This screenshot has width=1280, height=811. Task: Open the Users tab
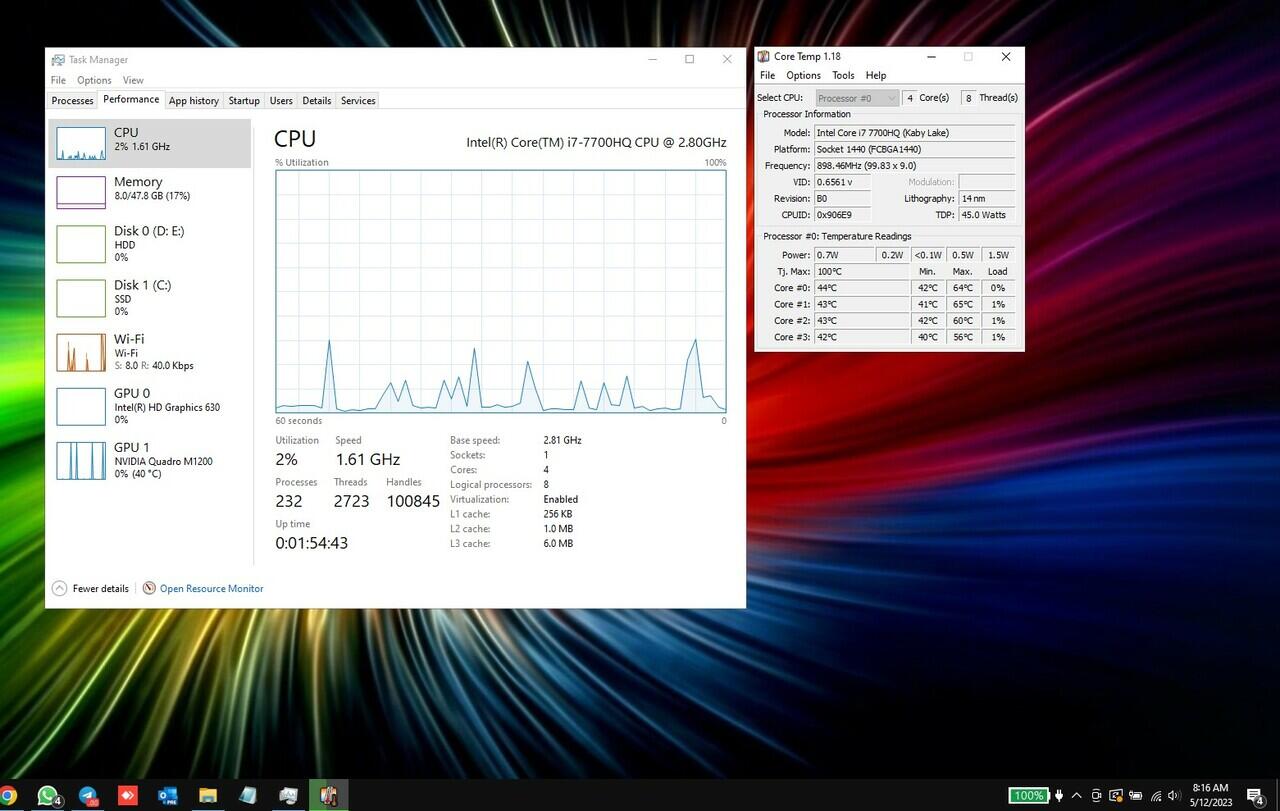281,101
